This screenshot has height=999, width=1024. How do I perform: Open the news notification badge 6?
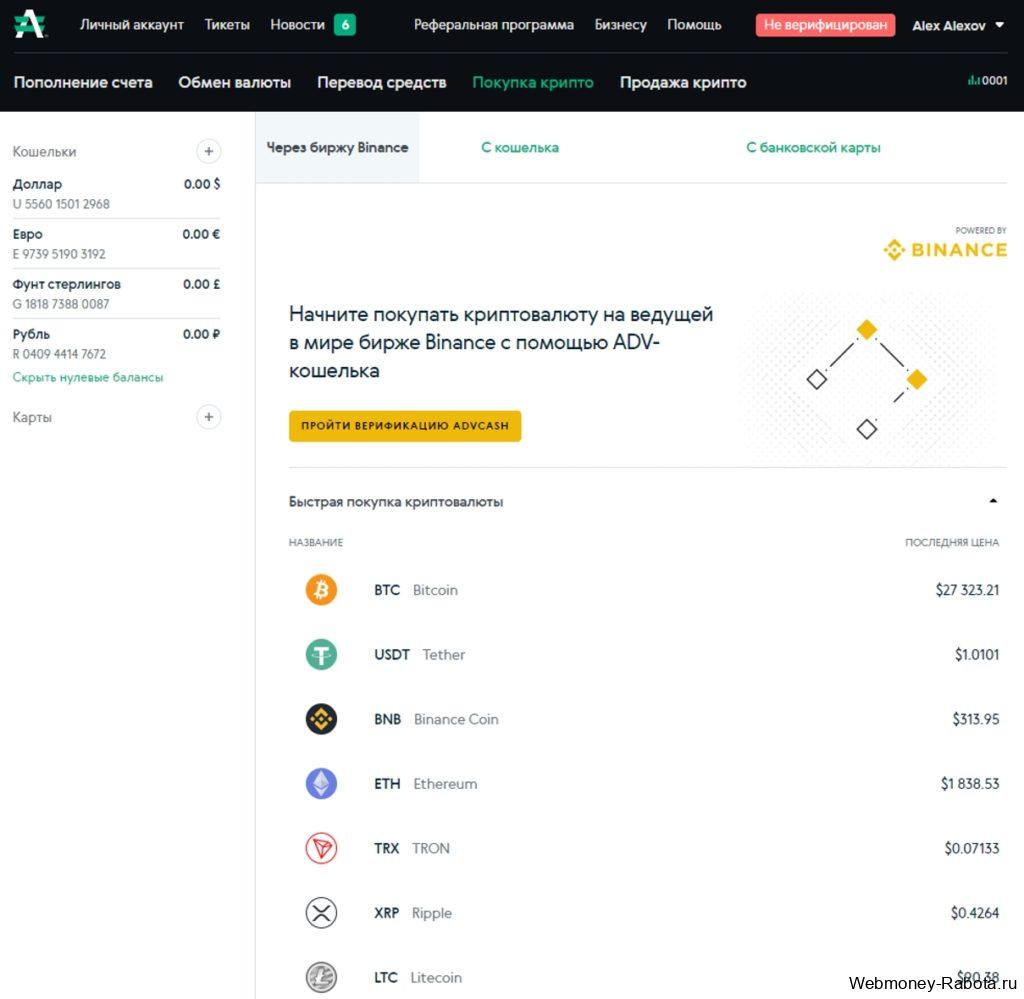345,25
